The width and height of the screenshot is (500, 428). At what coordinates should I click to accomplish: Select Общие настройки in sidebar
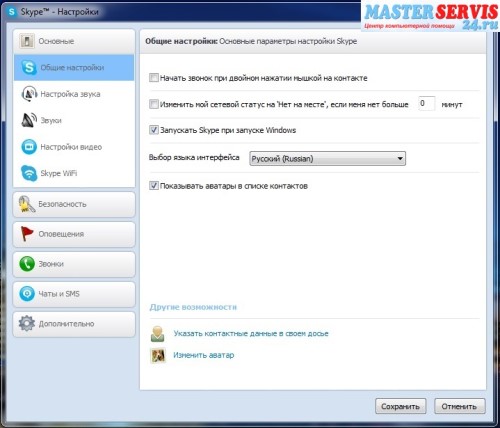pyautogui.click(x=74, y=67)
